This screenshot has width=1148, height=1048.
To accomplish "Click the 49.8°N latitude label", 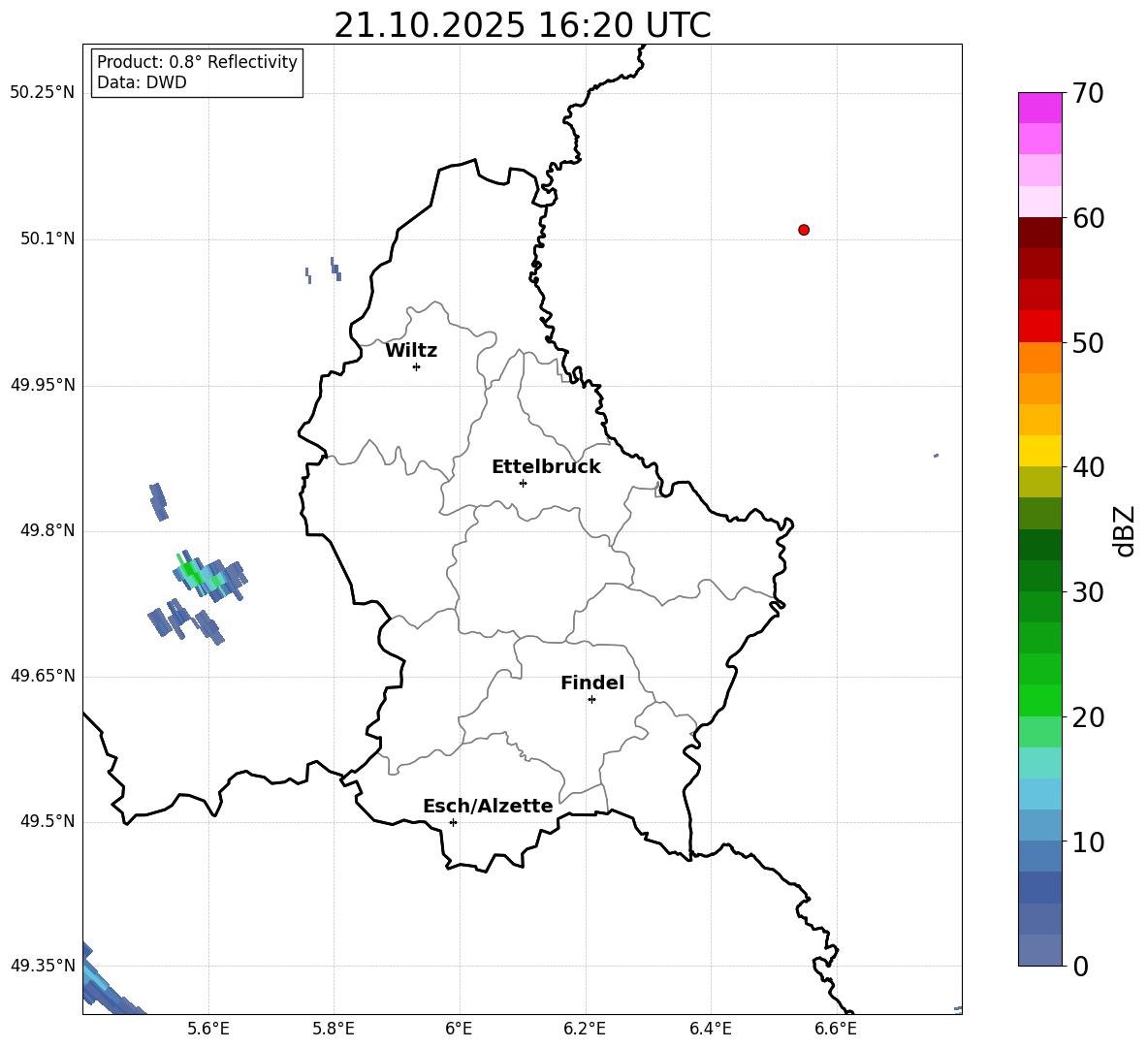I will (48, 530).
